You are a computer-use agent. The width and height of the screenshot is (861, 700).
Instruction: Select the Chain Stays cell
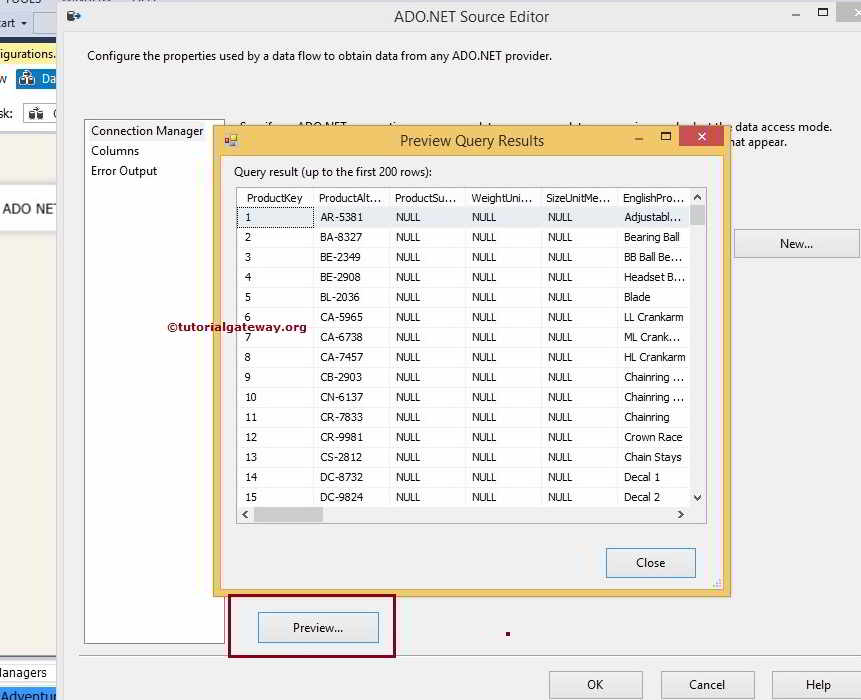coord(653,457)
